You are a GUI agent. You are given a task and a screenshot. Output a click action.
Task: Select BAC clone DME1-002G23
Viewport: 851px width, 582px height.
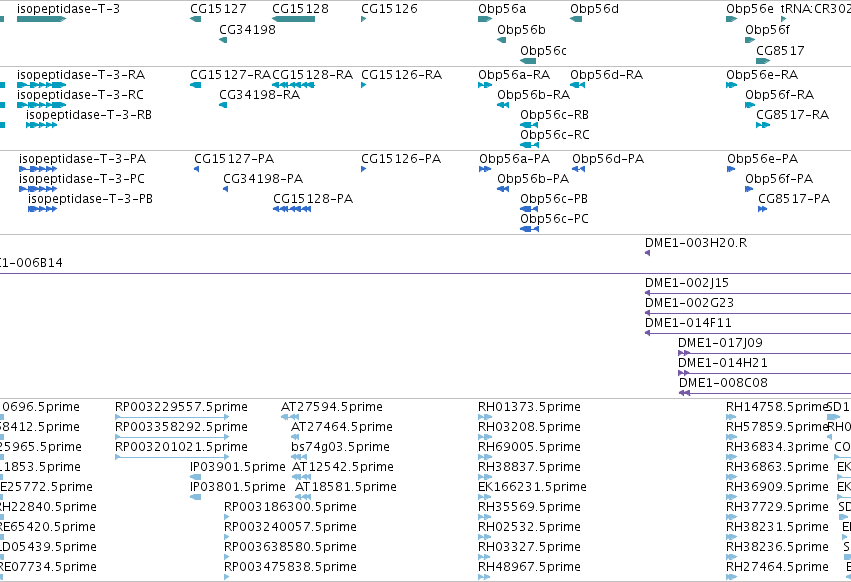pyautogui.click(x=689, y=303)
